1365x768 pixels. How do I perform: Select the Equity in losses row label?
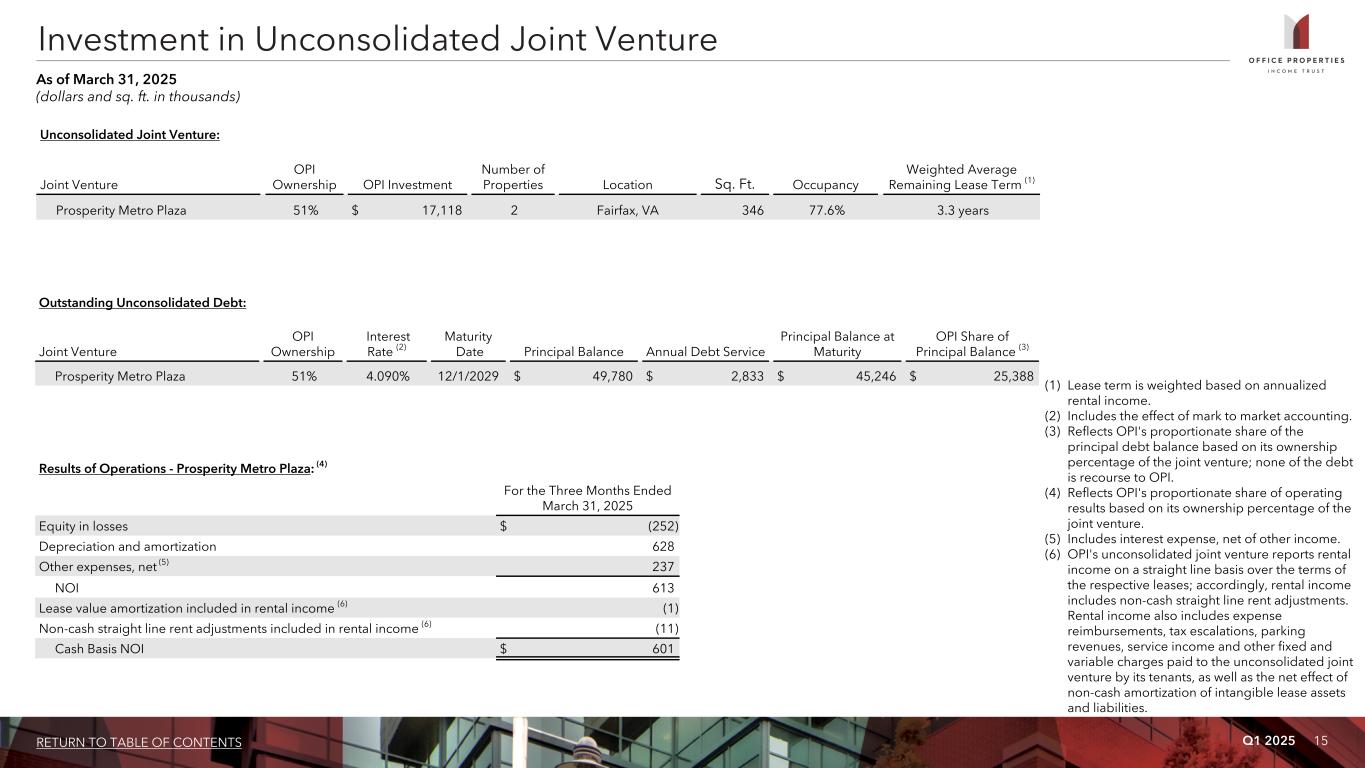tap(83, 526)
